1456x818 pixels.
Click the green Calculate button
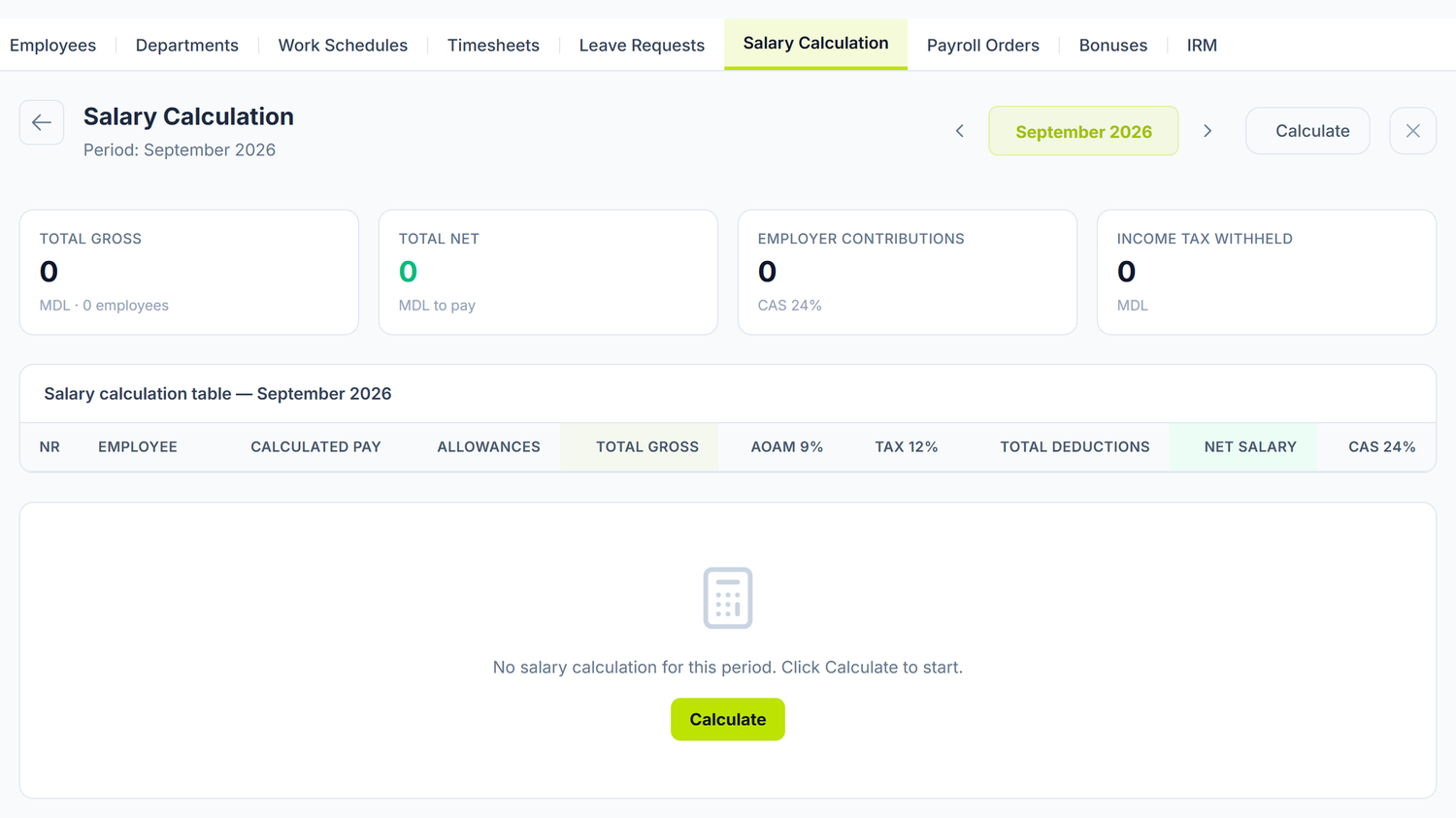728,720
